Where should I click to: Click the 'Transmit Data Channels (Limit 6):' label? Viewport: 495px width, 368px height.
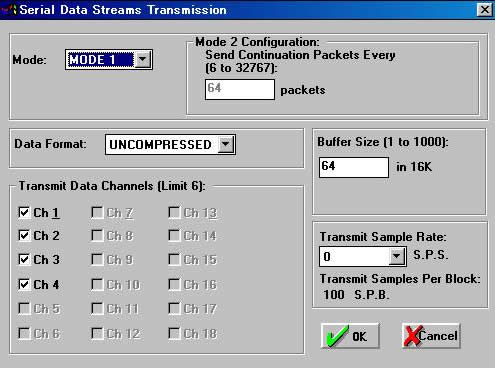(112, 186)
